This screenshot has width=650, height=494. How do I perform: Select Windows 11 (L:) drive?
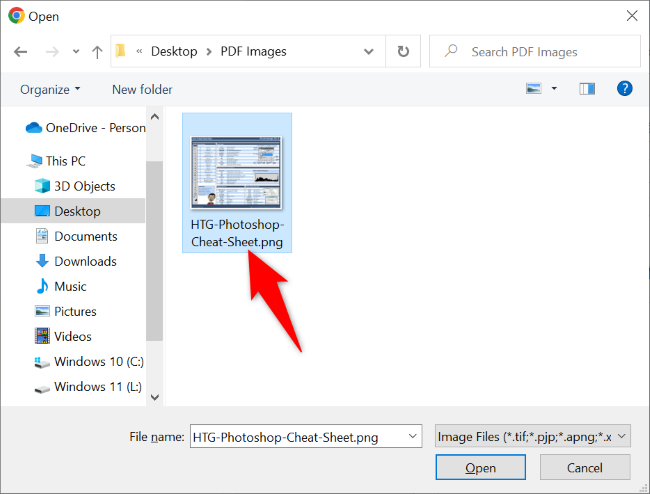88,387
